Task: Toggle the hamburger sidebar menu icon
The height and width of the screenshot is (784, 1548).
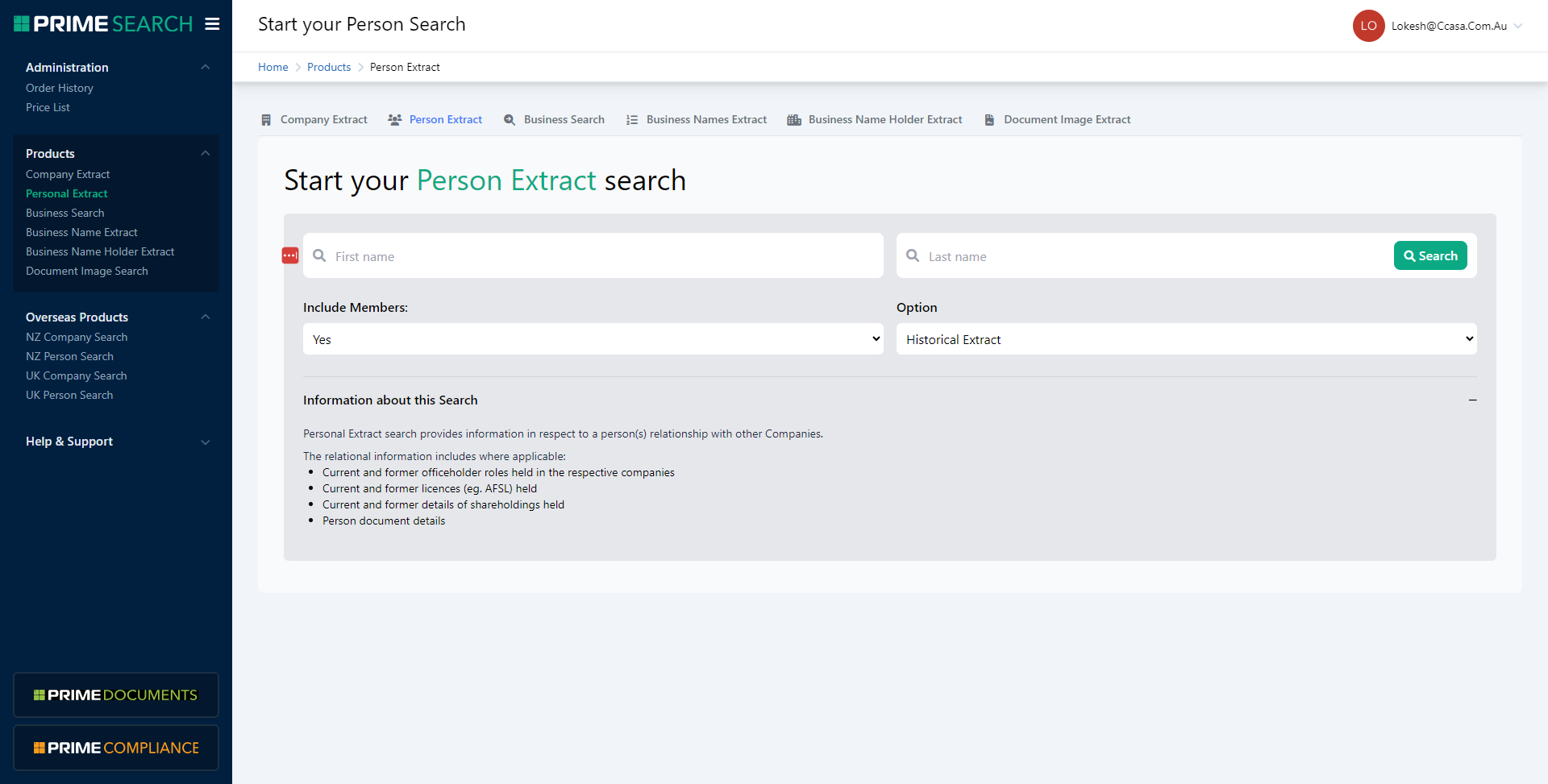Action: coord(212,24)
